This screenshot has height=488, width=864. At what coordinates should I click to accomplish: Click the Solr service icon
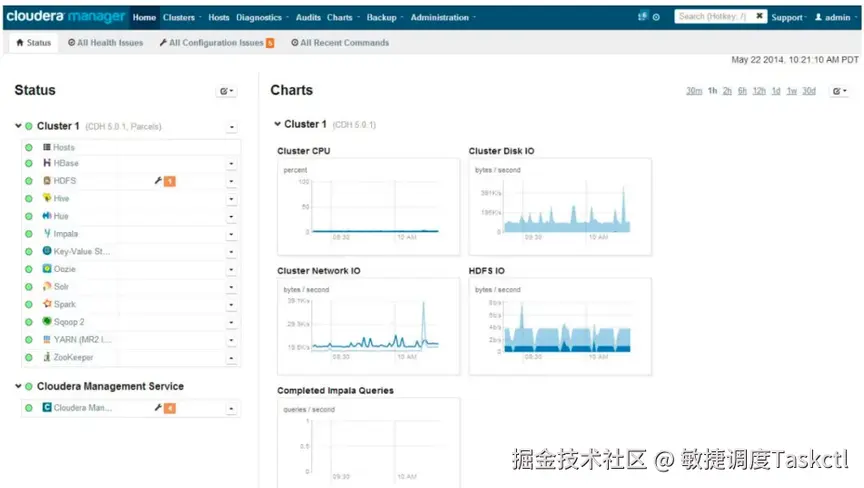coord(47,286)
